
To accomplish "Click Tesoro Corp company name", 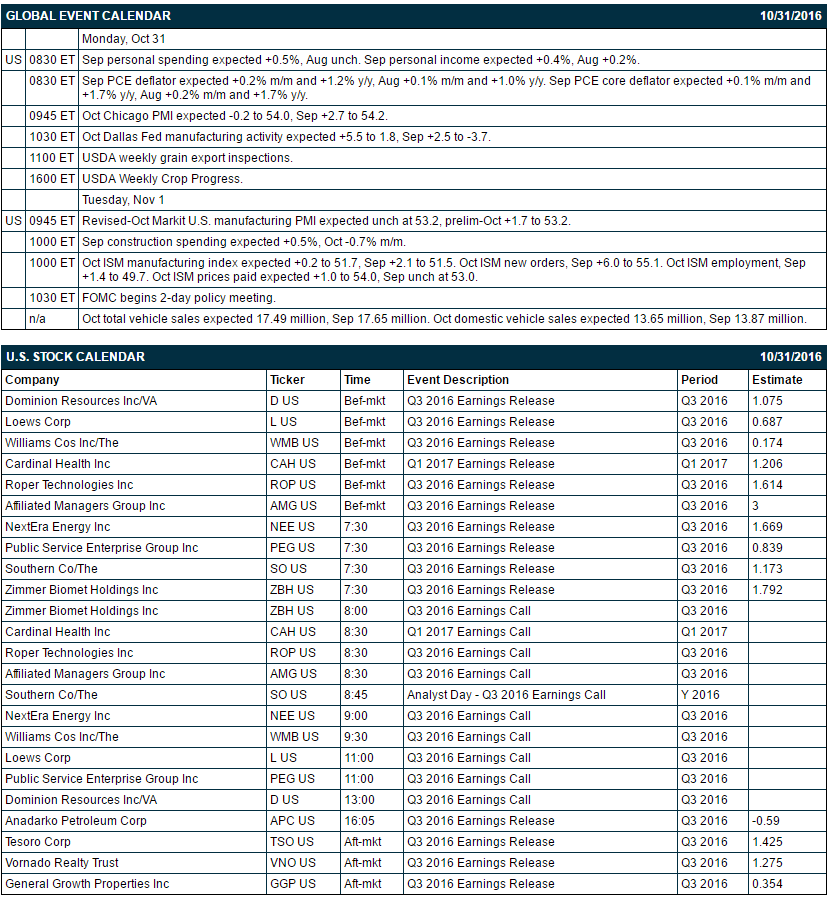I will tap(38, 842).
